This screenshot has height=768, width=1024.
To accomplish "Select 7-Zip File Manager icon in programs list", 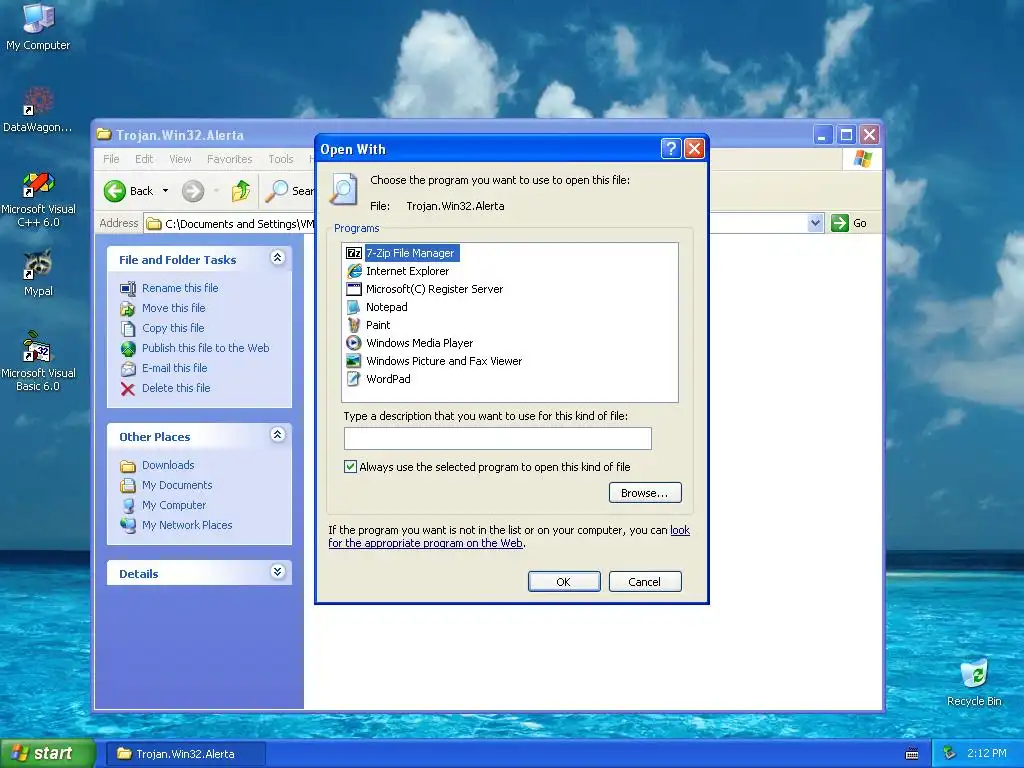I will click(354, 253).
